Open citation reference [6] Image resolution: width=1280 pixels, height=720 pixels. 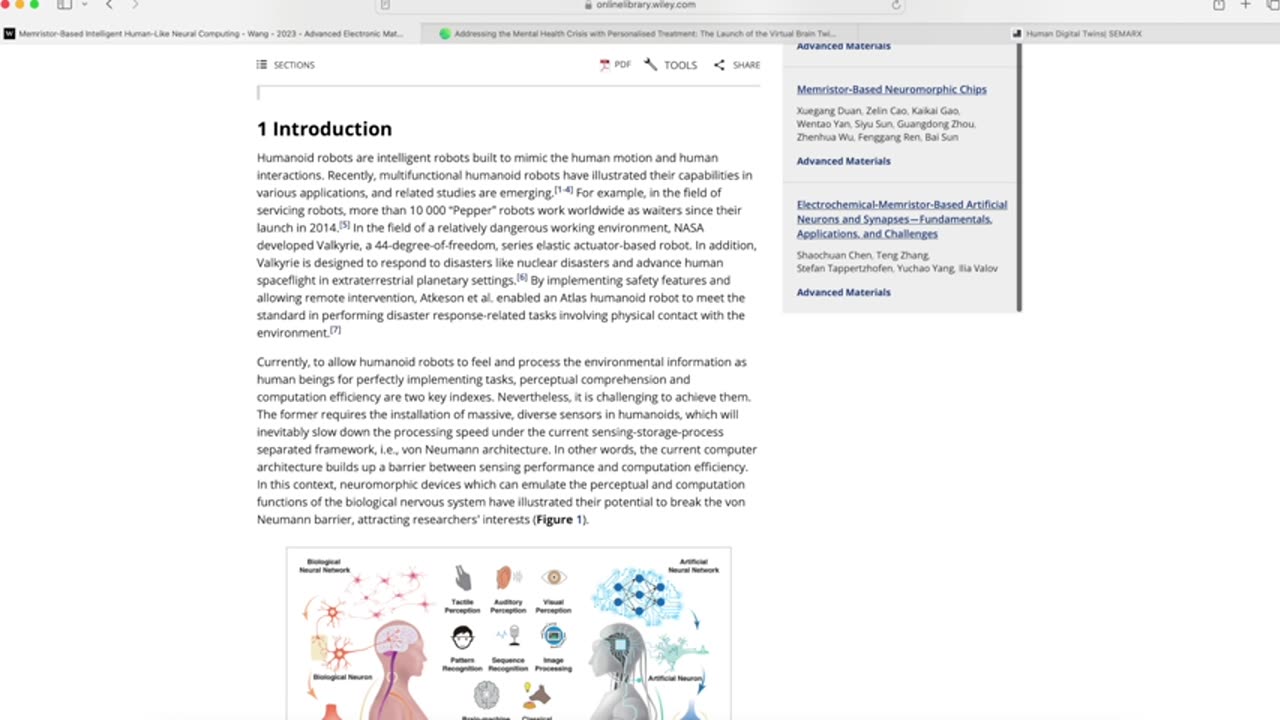click(522, 278)
